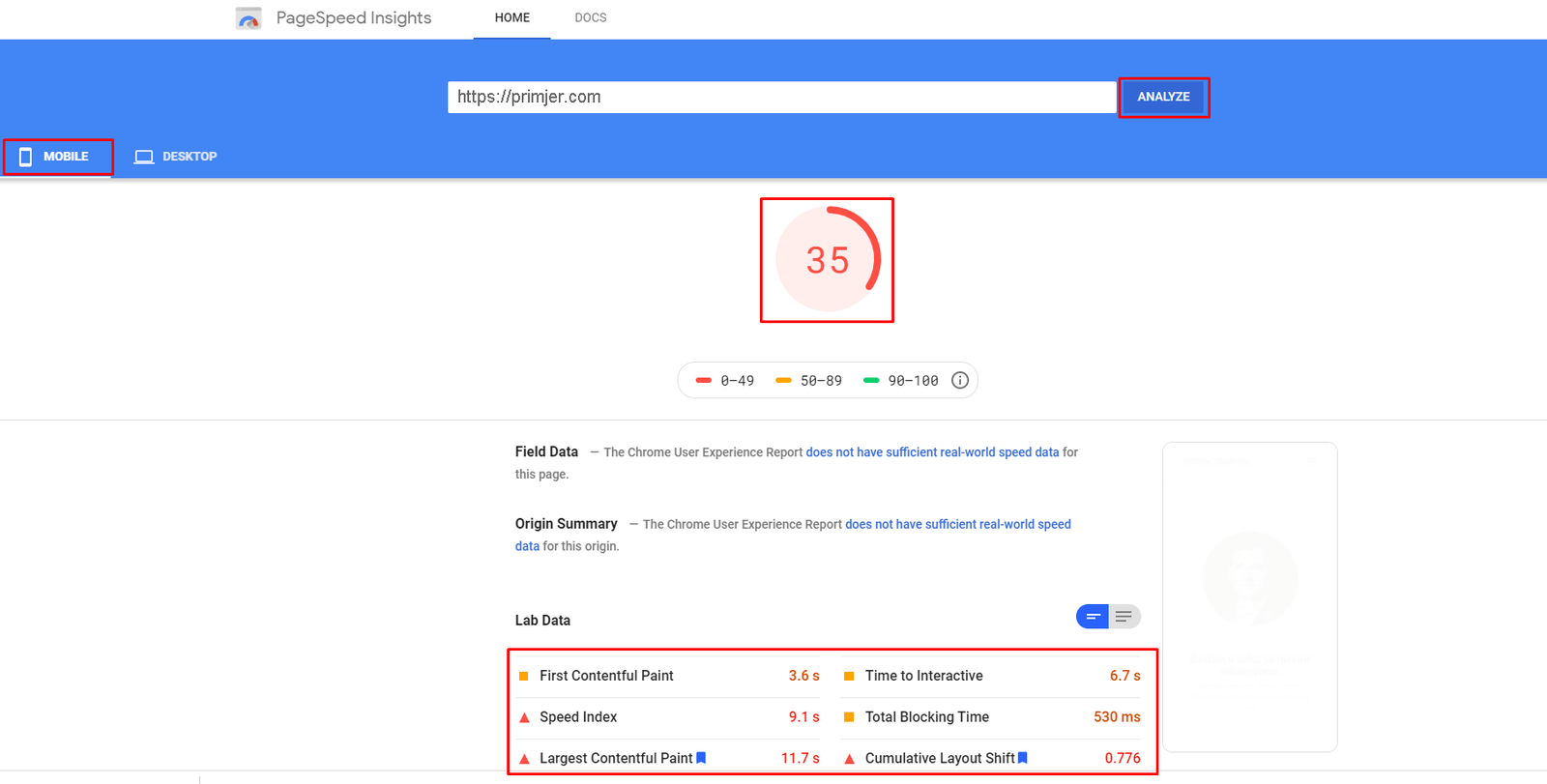This screenshot has width=1547, height=784.
Task: Click the orange square icon for First Contentful Paint
Action: coord(524,676)
